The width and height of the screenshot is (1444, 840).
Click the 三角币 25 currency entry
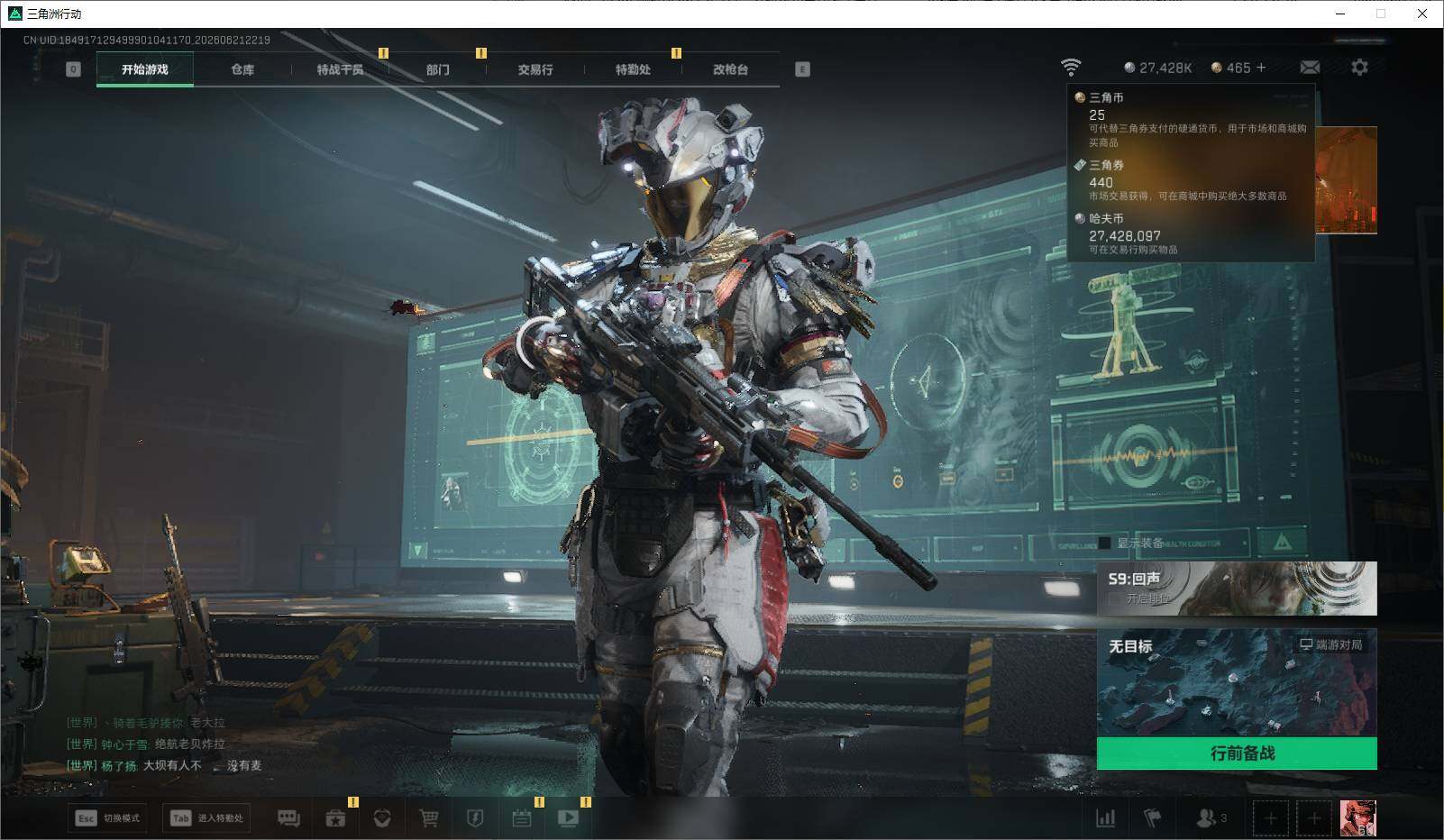(x=1191, y=119)
